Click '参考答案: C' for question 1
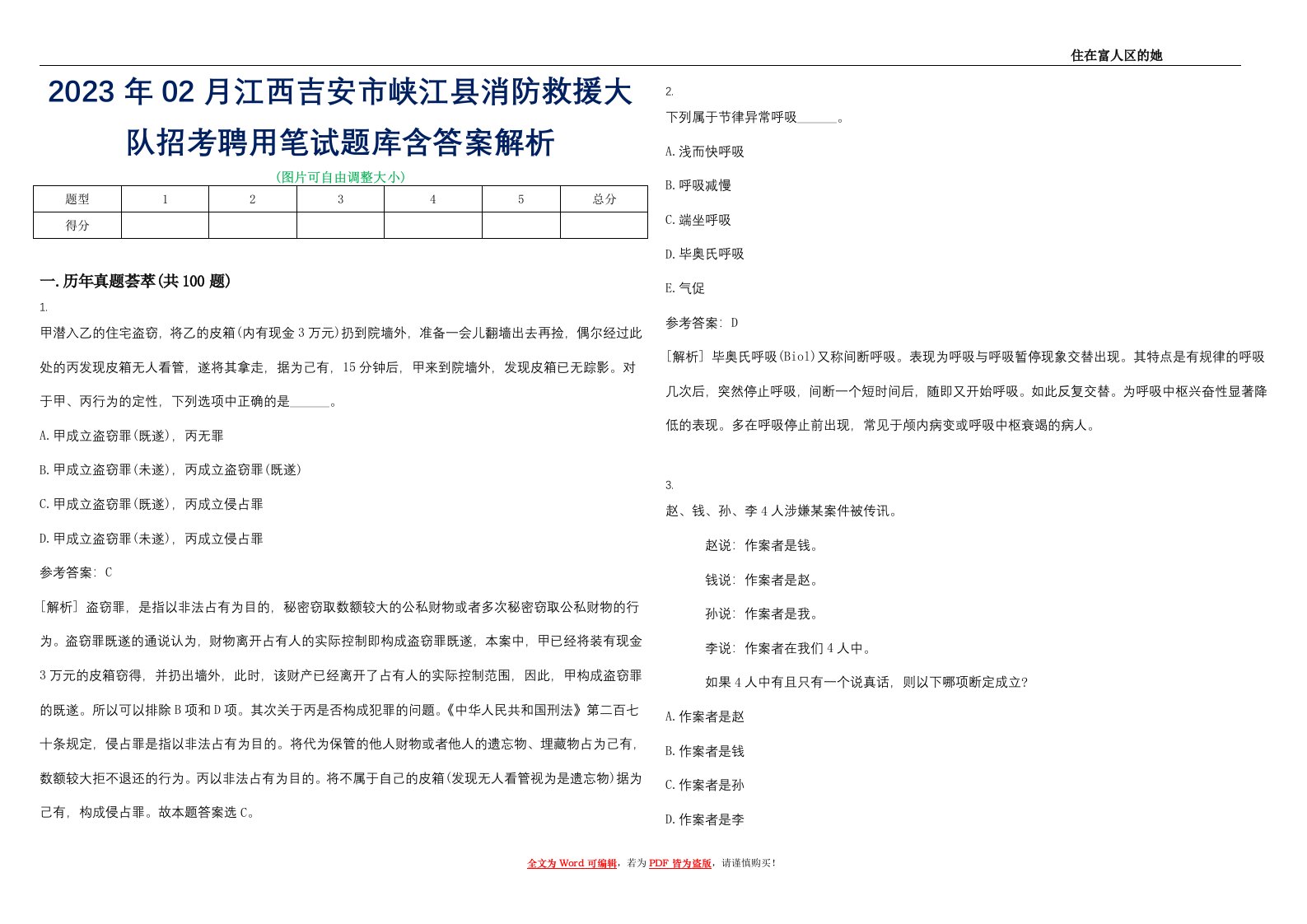 point(76,572)
